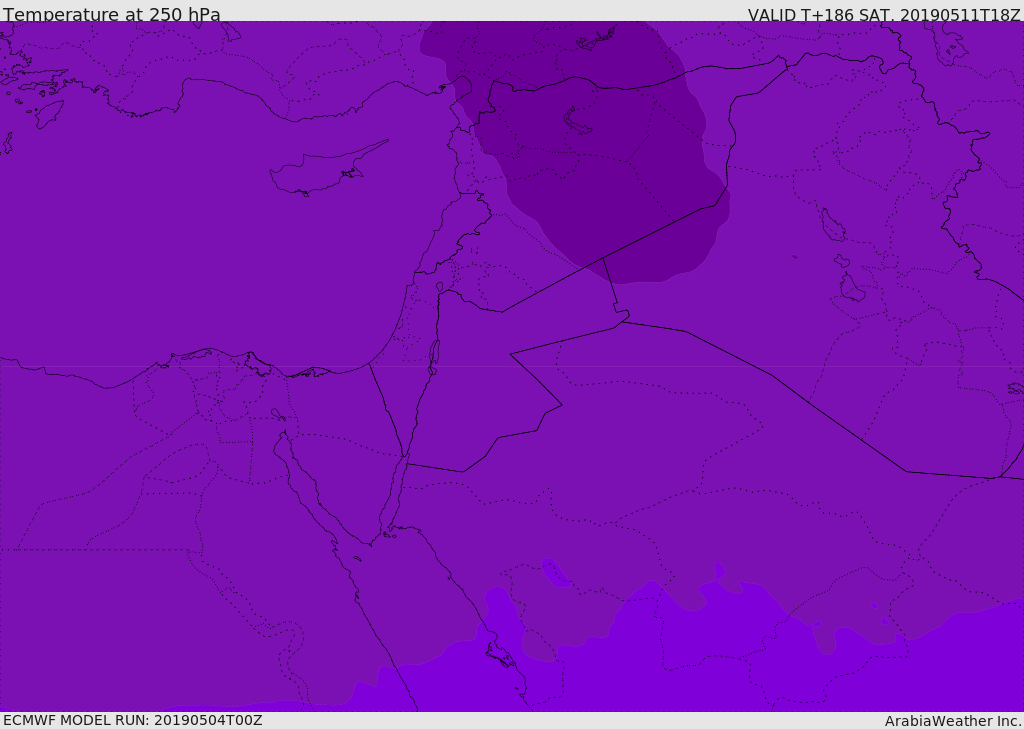
Task: Click the 'ECMWF MODEL RUN: 20190504T00Z' text
Action: [133, 720]
